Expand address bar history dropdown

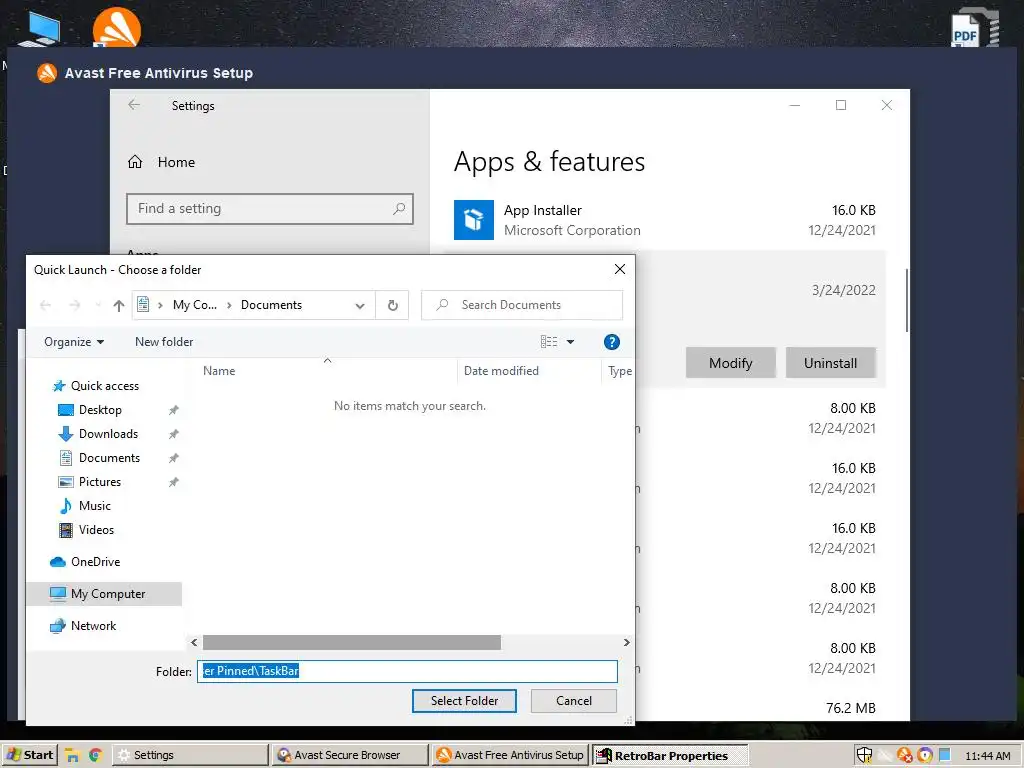click(x=360, y=305)
